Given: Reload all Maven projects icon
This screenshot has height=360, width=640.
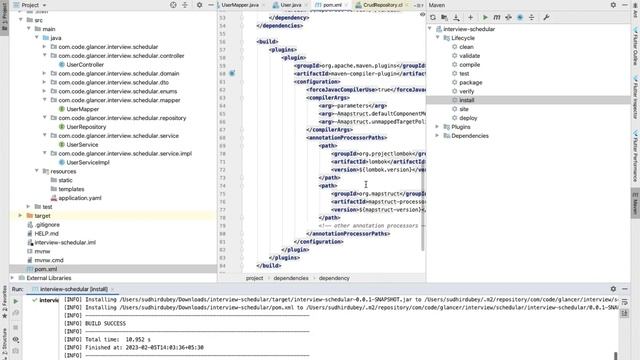Looking at the screenshot, I should pyautogui.click(x=433, y=18).
